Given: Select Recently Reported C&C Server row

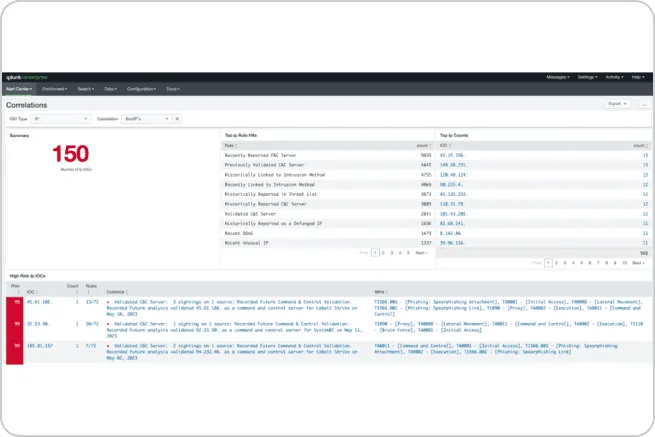Looking at the screenshot, I should click(x=328, y=155).
